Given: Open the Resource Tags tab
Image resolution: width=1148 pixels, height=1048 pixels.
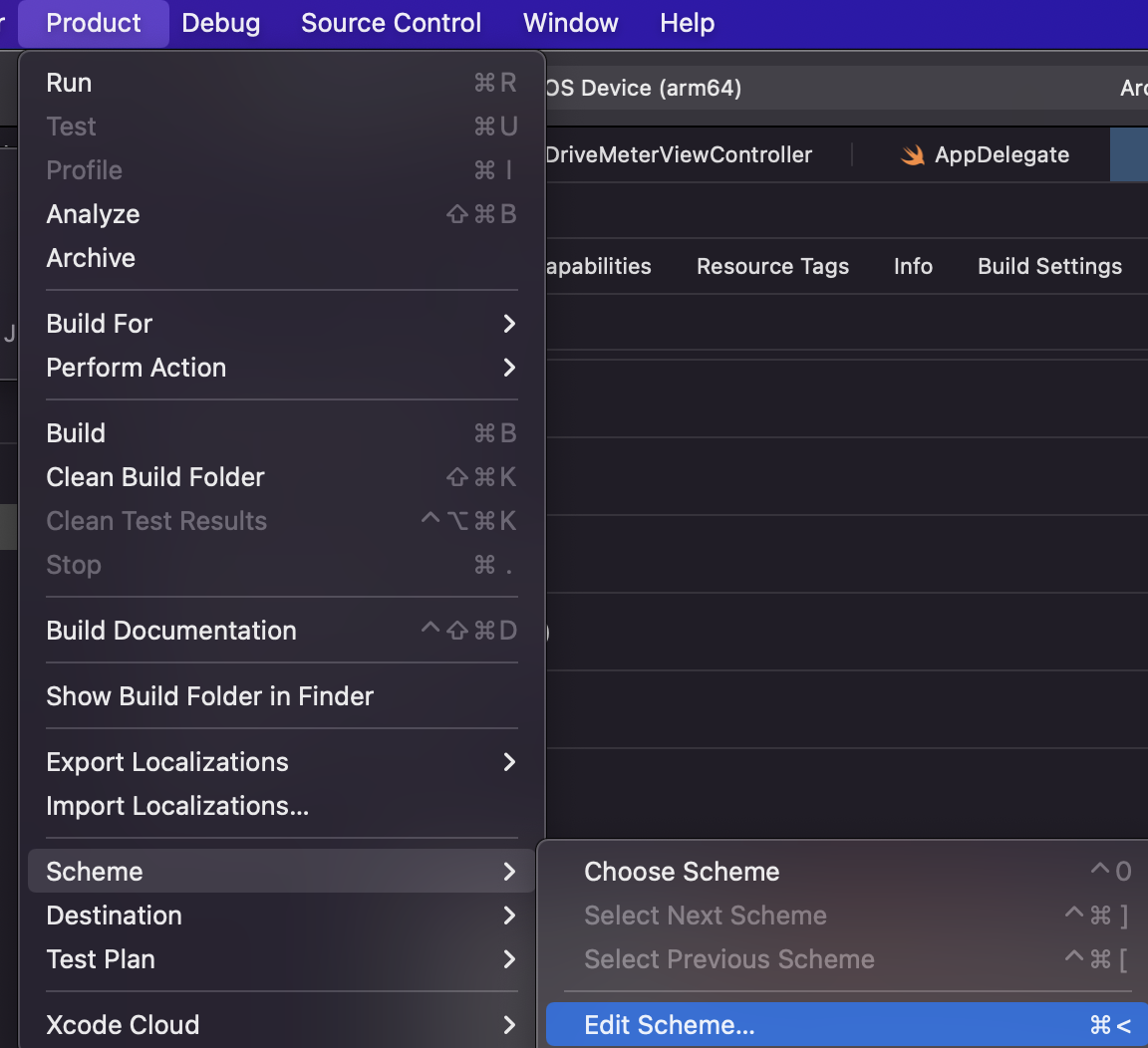Looking at the screenshot, I should pyautogui.click(x=772, y=266).
